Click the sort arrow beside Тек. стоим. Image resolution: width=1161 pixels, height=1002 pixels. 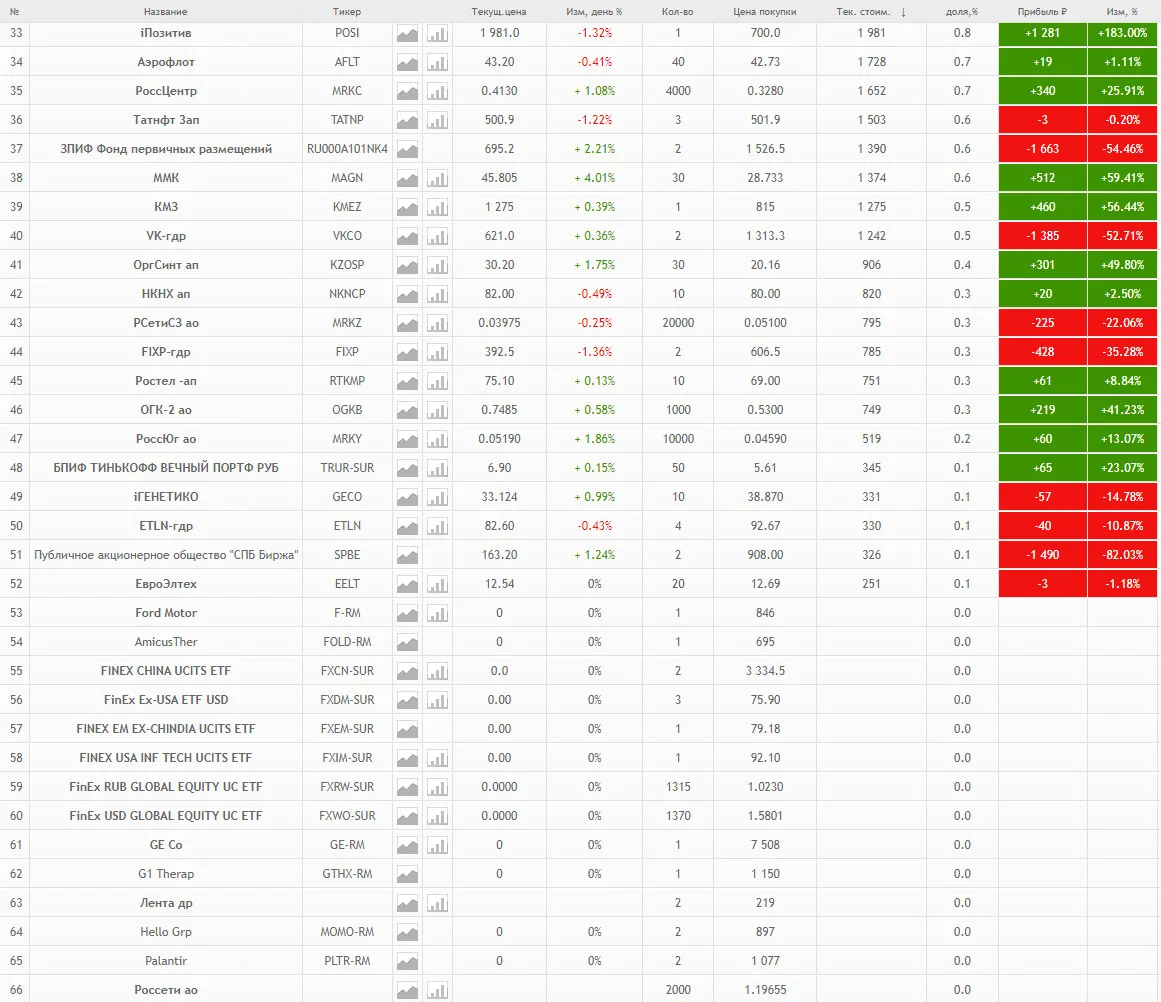pos(903,12)
